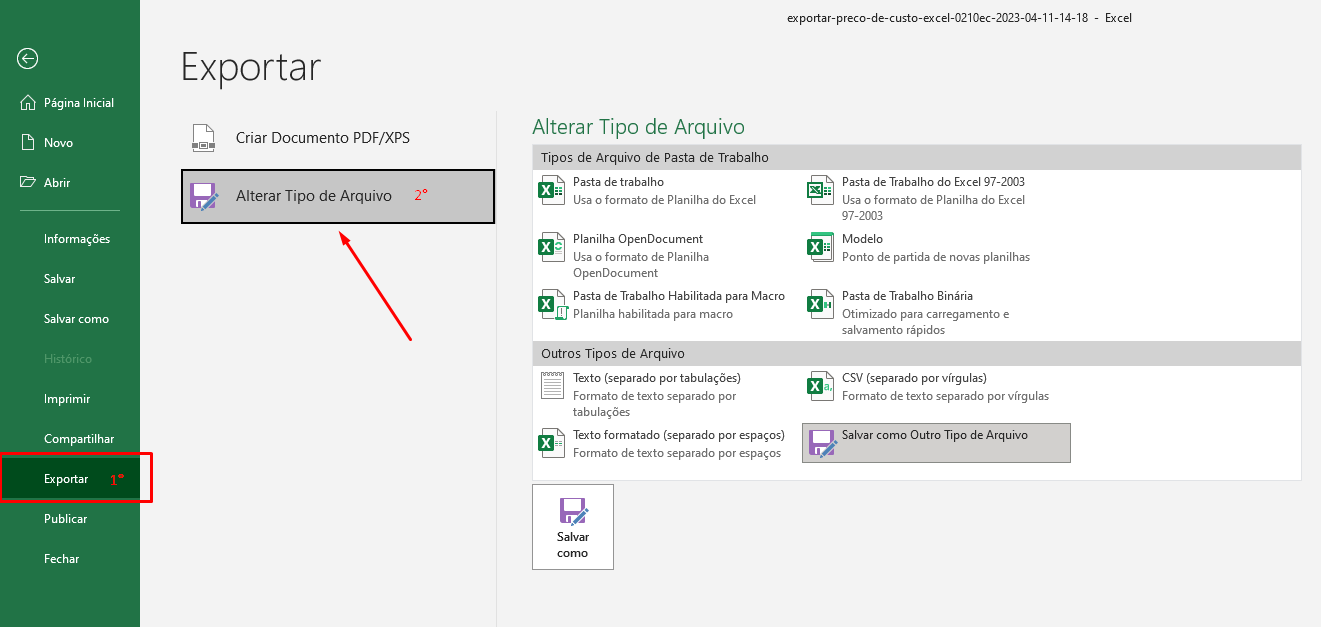Choose the CSV (separado por vírgulas) format
The image size is (1321, 627).
point(914,378)
